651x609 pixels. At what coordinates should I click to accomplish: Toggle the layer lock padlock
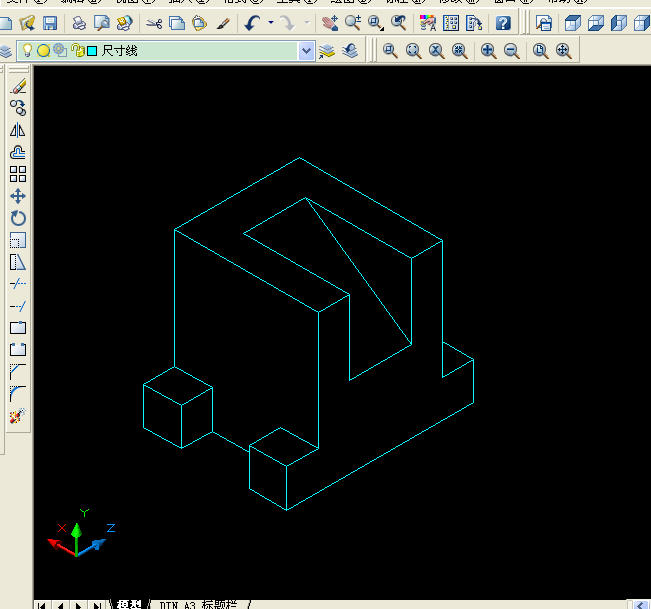click(77, 51)
